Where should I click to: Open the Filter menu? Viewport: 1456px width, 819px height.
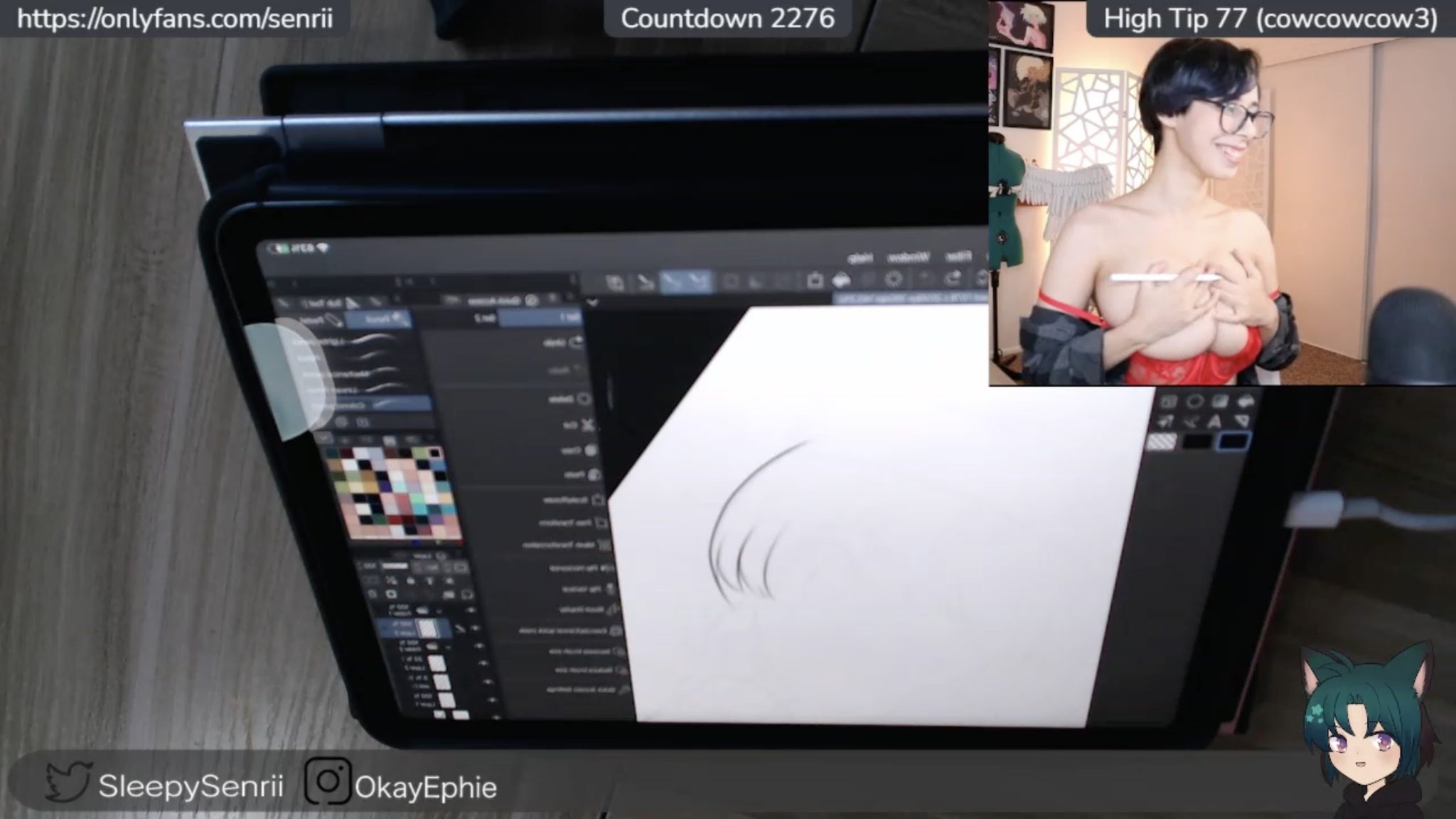point(958,257)
